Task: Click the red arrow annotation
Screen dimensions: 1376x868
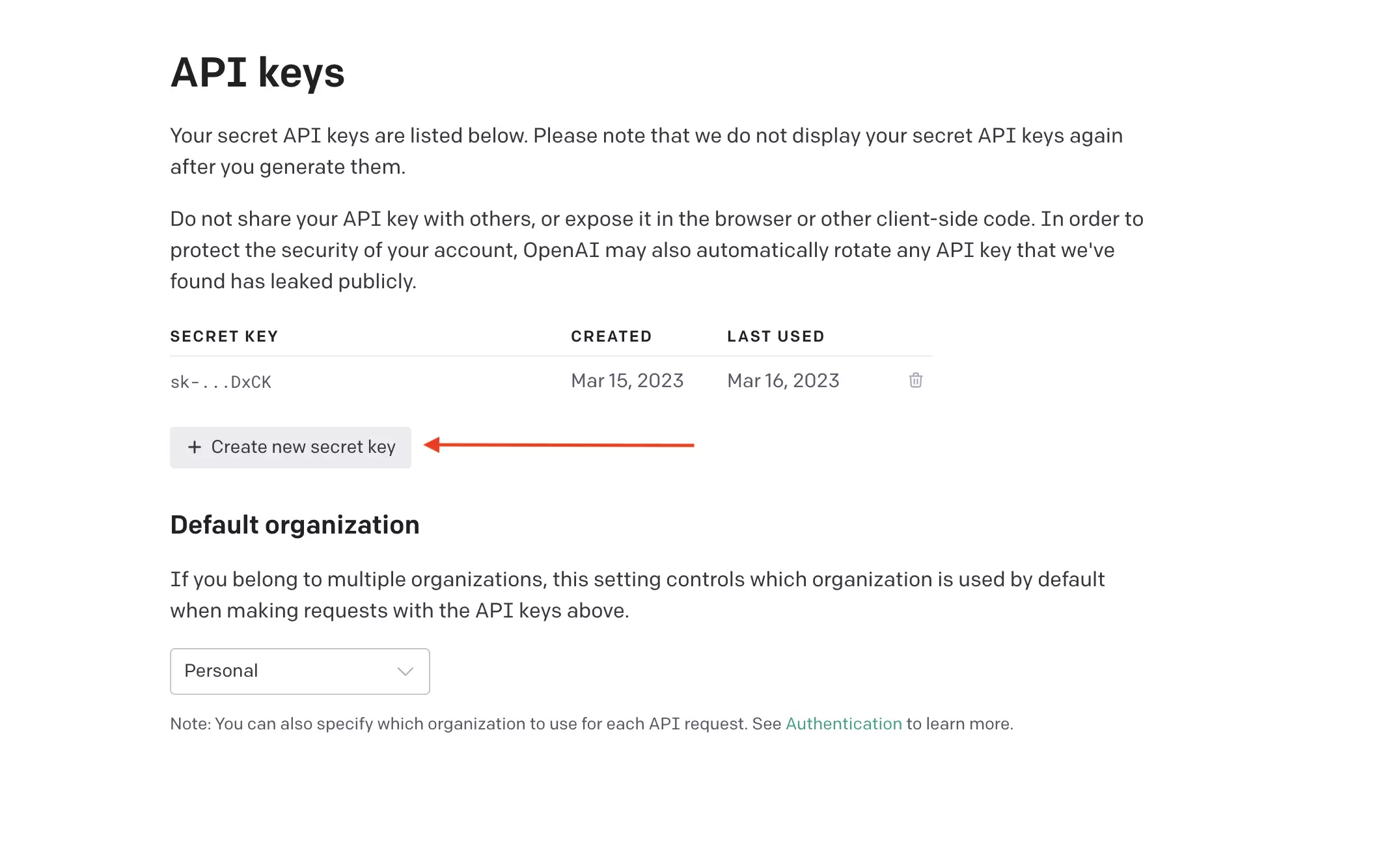Action: (x=558, y=445)
